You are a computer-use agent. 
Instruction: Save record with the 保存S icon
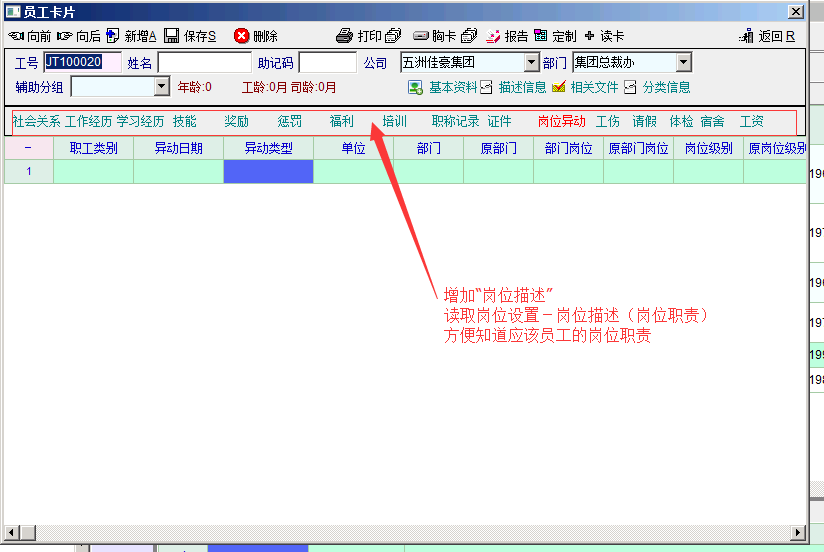pyautogui.click(x=172, y=36)
